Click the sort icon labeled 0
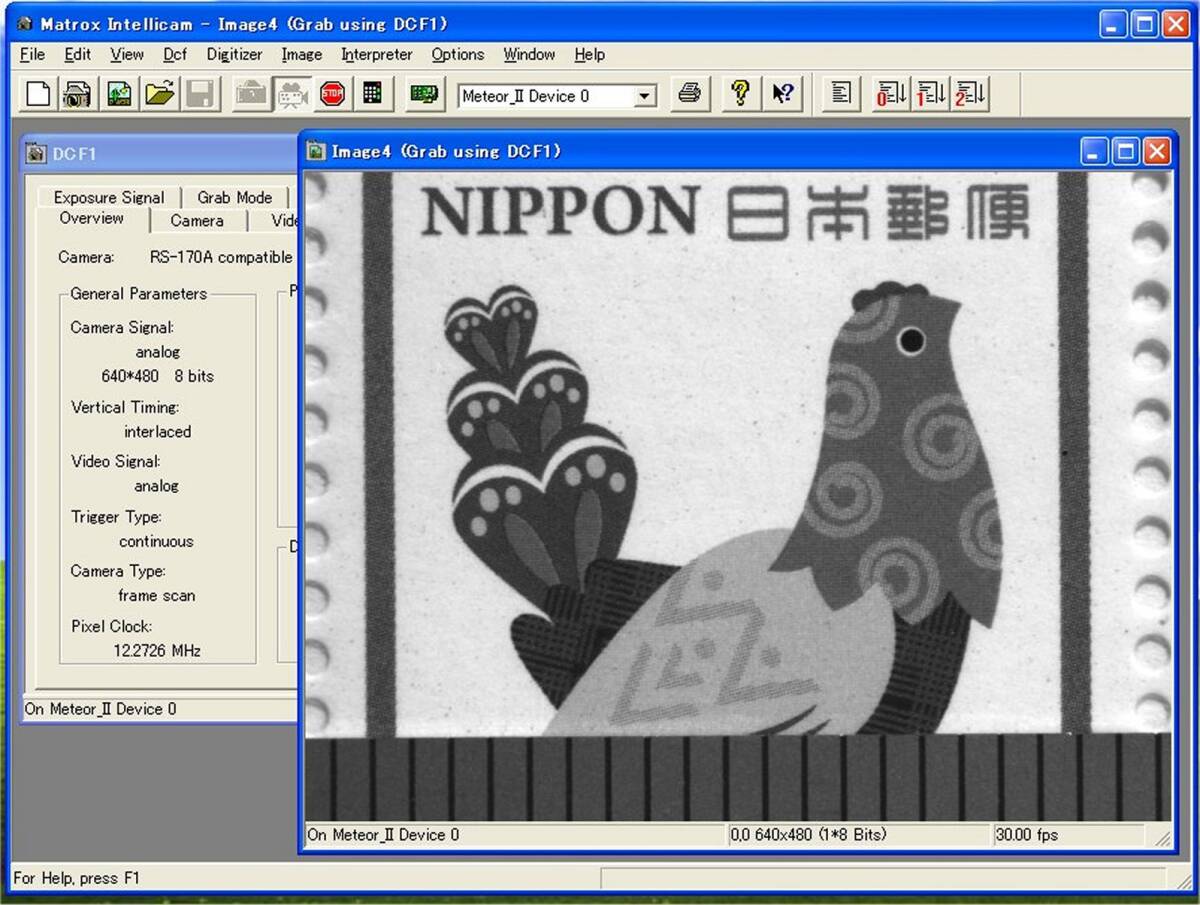Screen dimensions: 1200x905 (890, 95)
